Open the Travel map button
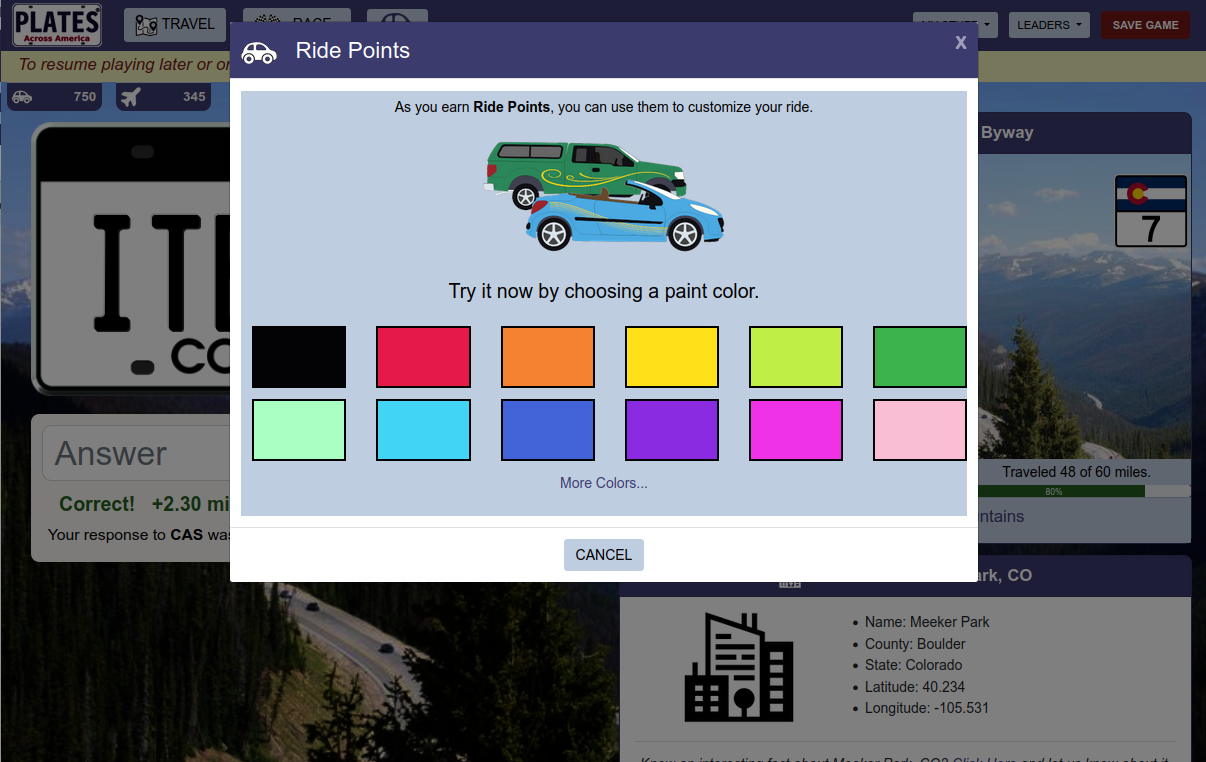The width and height of the screenshot is (1206, 762). [x=175, y=25]
